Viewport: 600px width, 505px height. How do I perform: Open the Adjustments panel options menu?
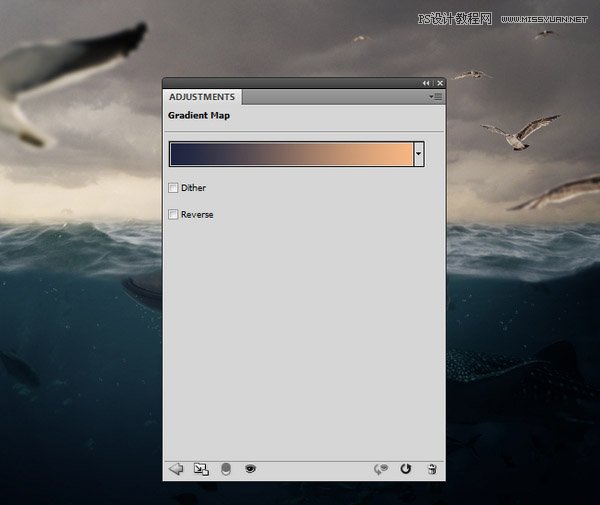pyautogui.click(x=436, y=97)
